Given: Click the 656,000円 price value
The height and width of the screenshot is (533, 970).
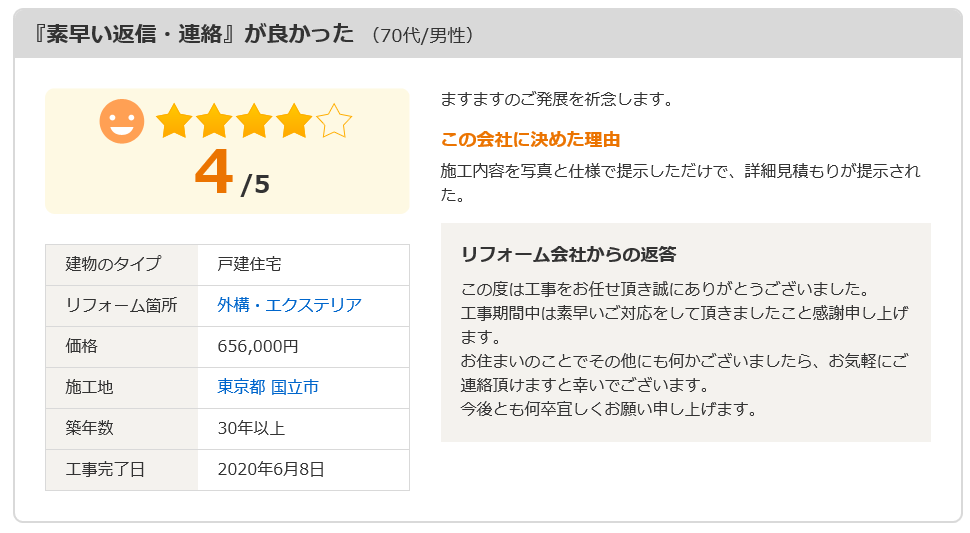Looking at the screenshot, I should [258, 346].
